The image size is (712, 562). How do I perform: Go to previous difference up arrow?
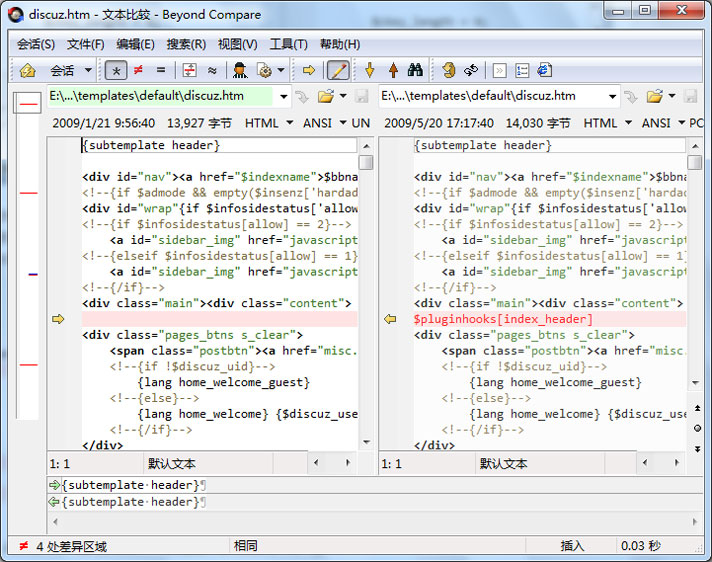[x=393, y=70]
